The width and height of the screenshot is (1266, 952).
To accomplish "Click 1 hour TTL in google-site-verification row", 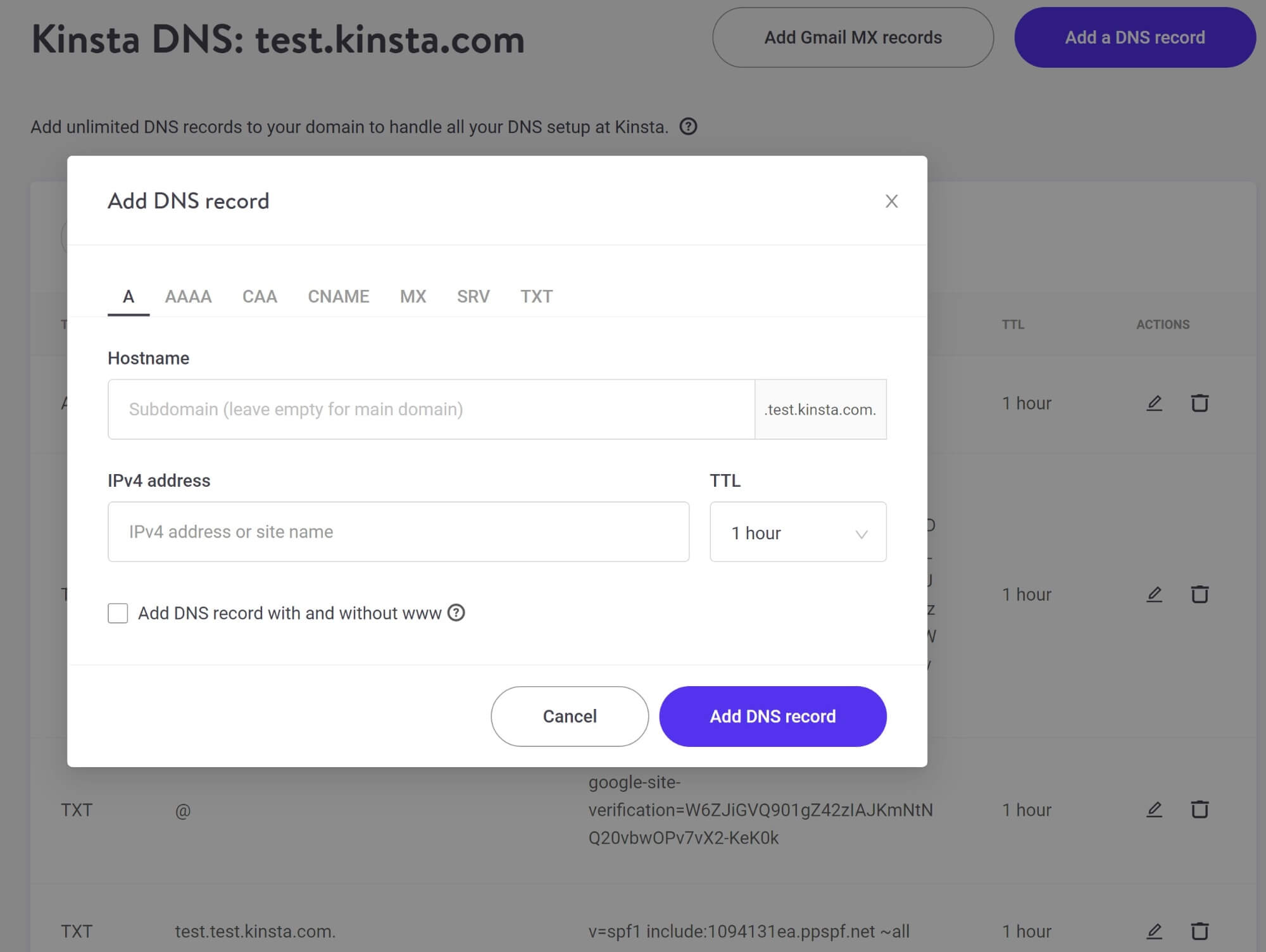I will click(x=1027, y=810).
